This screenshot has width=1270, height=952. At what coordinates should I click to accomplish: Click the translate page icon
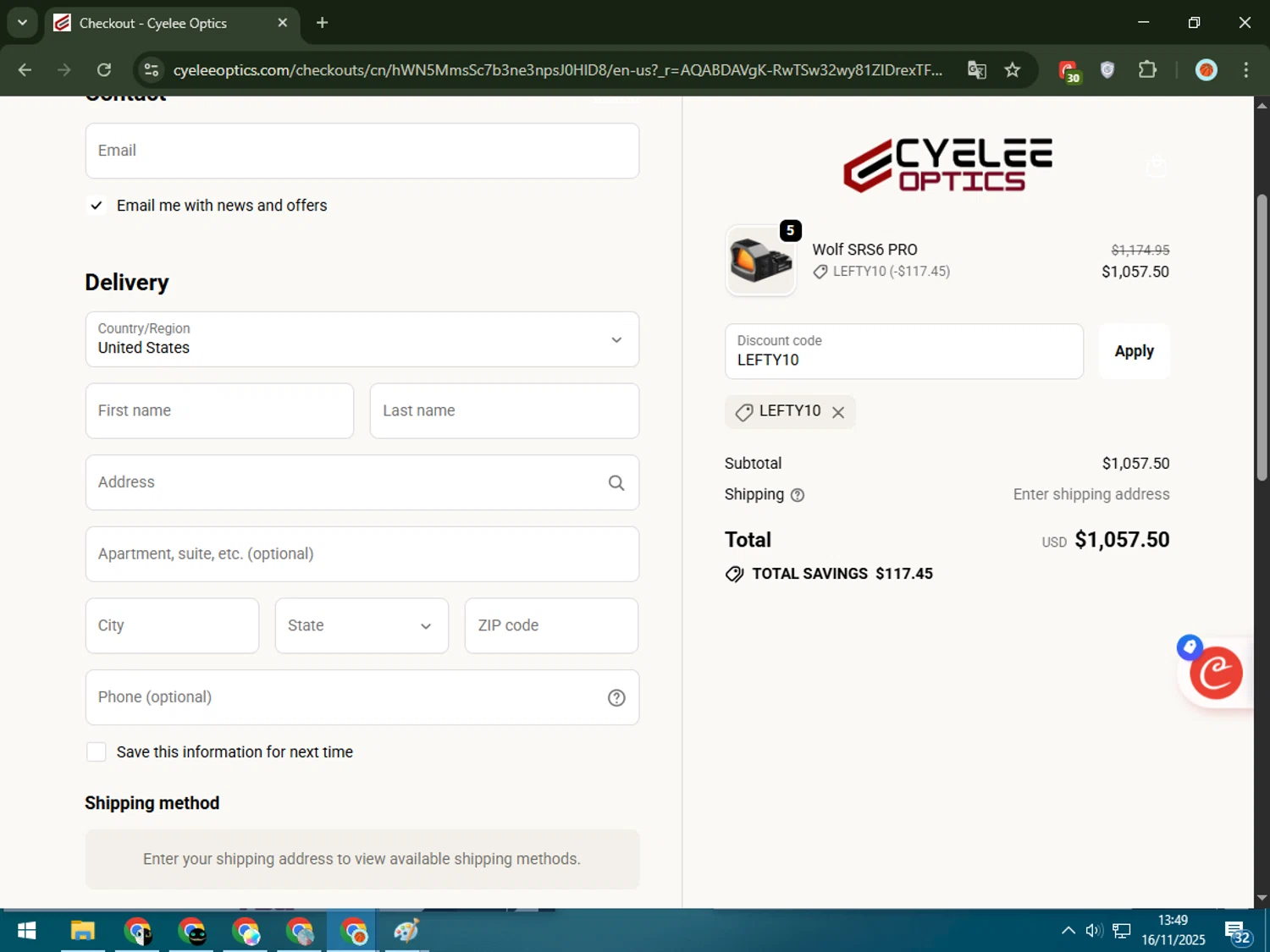coord(977,70)
